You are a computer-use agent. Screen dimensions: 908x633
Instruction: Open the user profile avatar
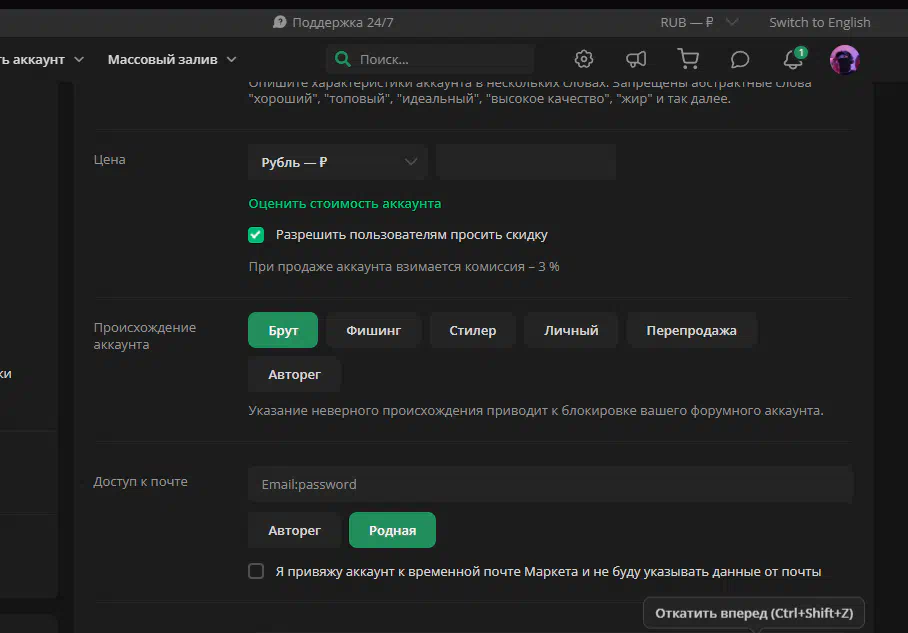click(x=844, y=59)
